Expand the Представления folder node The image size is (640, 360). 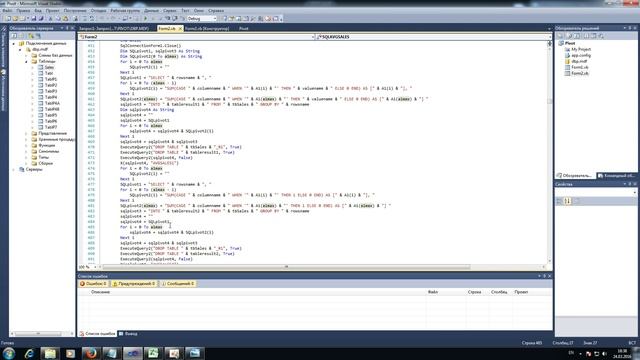click(27, 133)
